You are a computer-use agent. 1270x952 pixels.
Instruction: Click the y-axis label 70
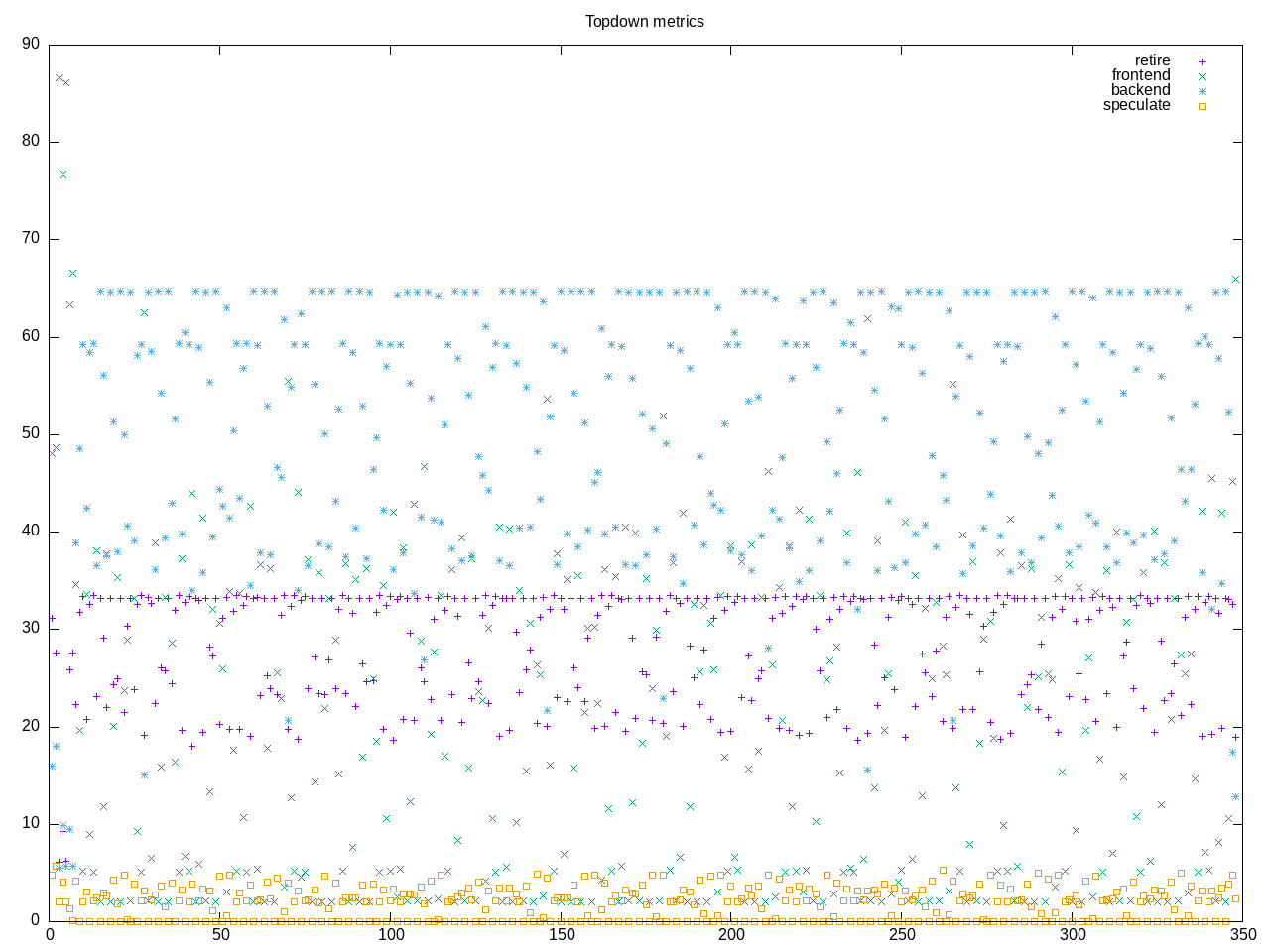(x=30, y=239)
